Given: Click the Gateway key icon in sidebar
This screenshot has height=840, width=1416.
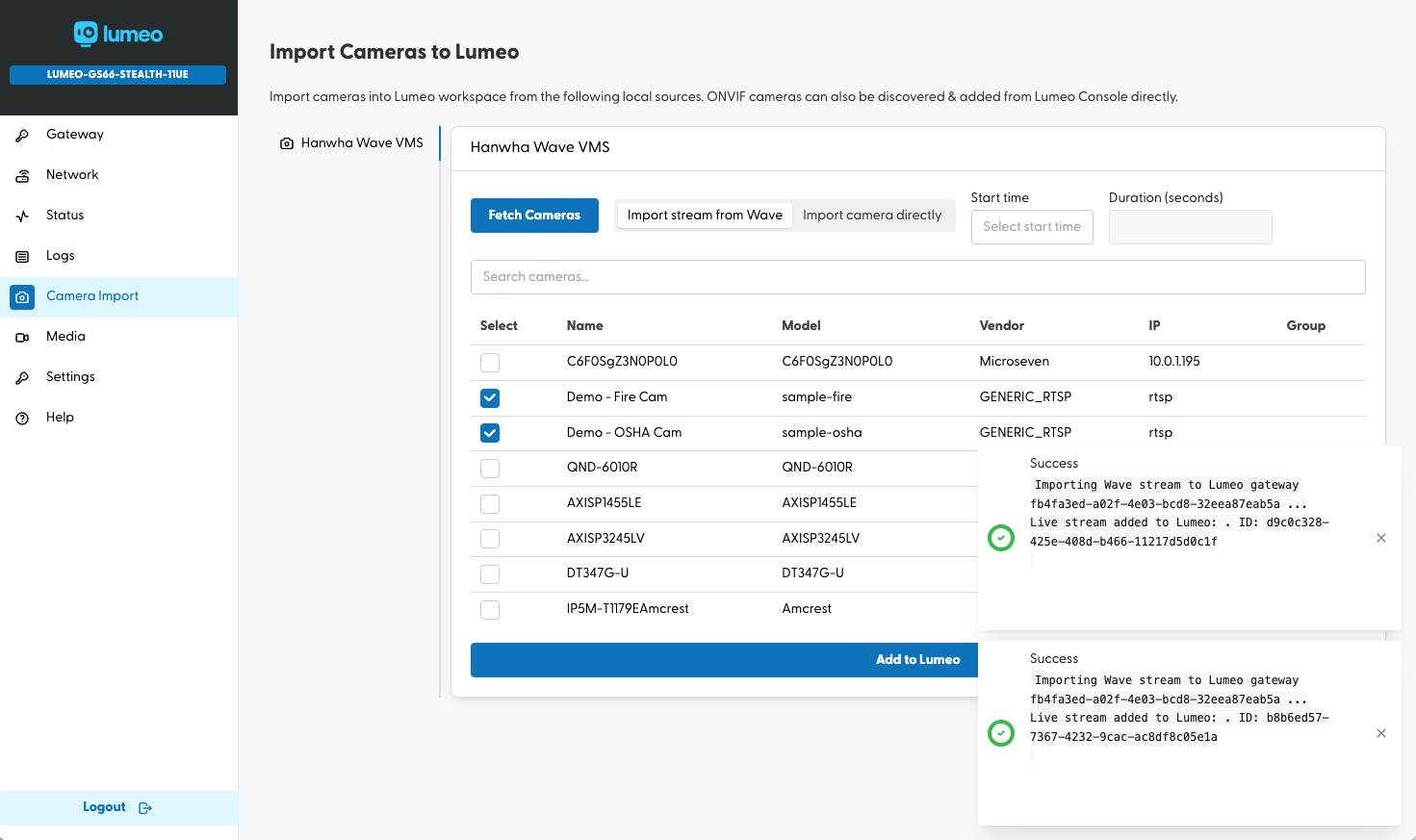Looking at the screenshot, I should (22, 135).
